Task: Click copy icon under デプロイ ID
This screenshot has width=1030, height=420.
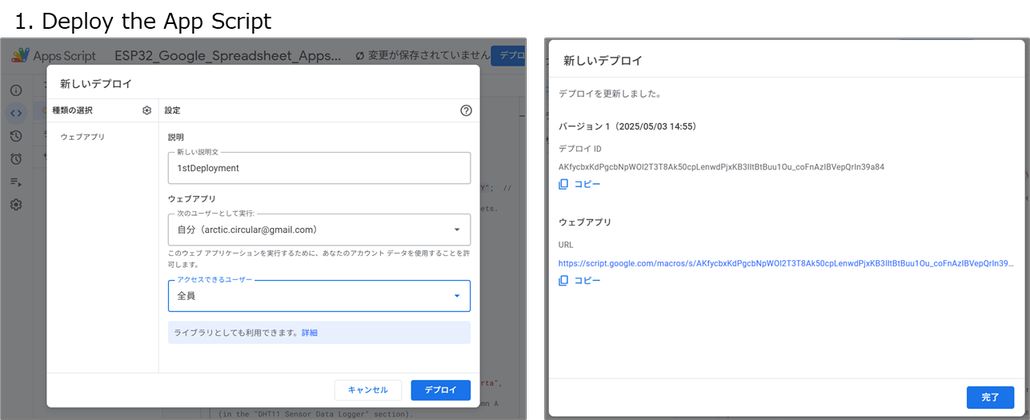Action: (x=563, y=185)
